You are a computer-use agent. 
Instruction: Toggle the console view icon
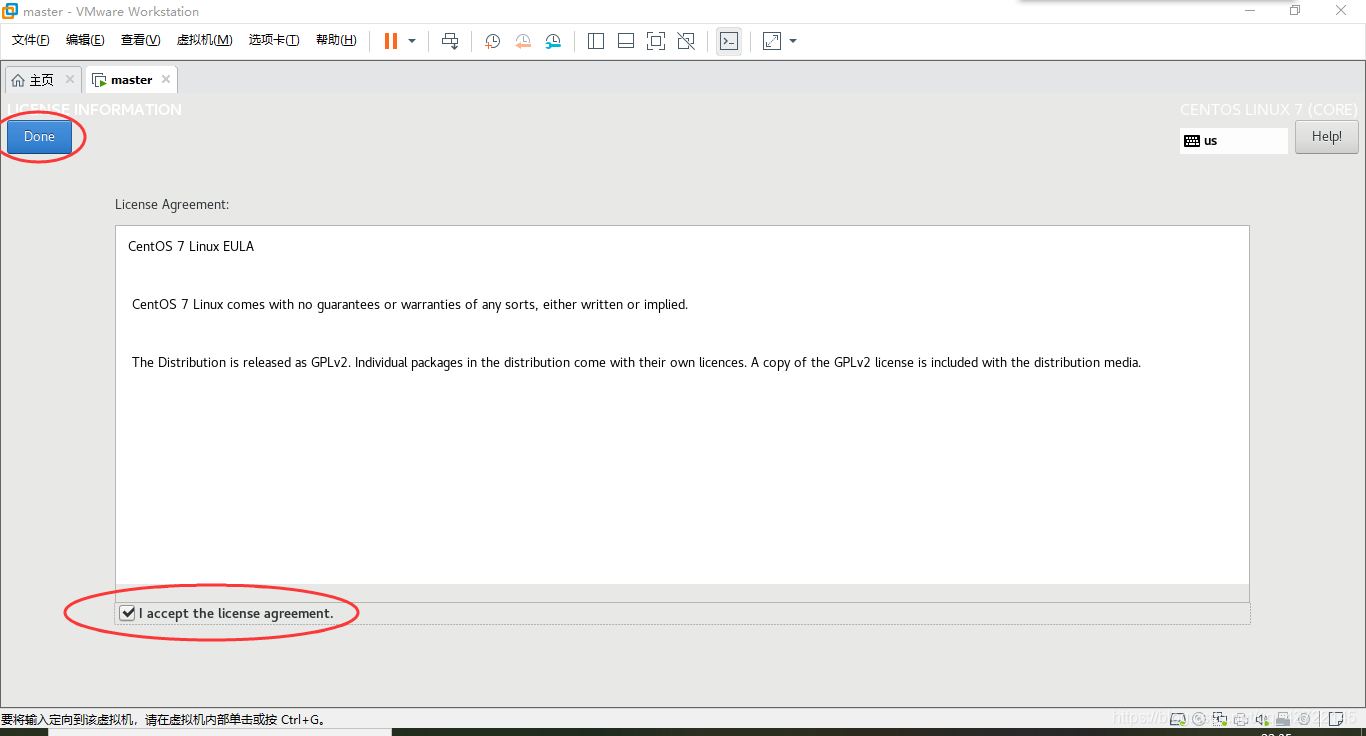click(x=729, y=41)
